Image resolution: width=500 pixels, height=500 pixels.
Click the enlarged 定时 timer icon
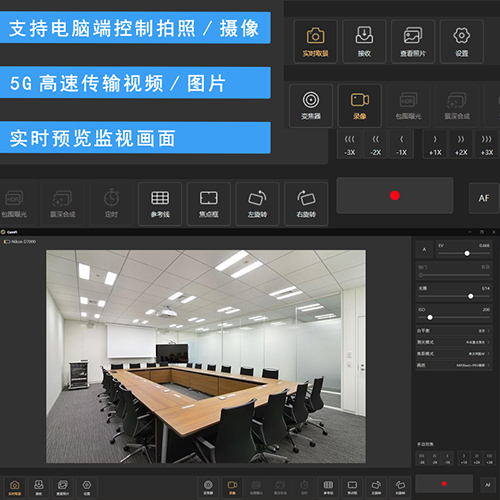tap(111, 204)
